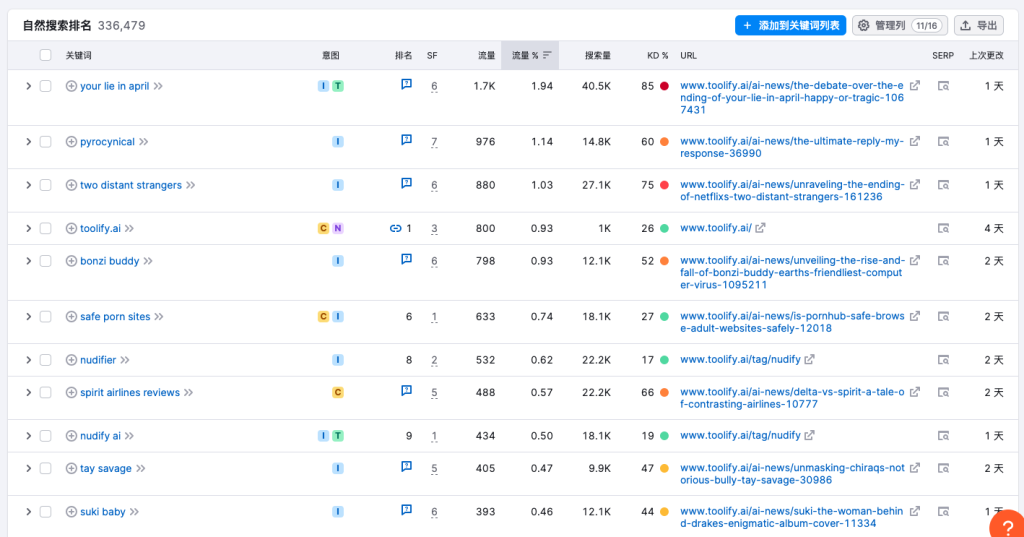This screenshot has width=1024, height=537.
Task: Expand the two distant strangers row
Action: click(28, 186)
